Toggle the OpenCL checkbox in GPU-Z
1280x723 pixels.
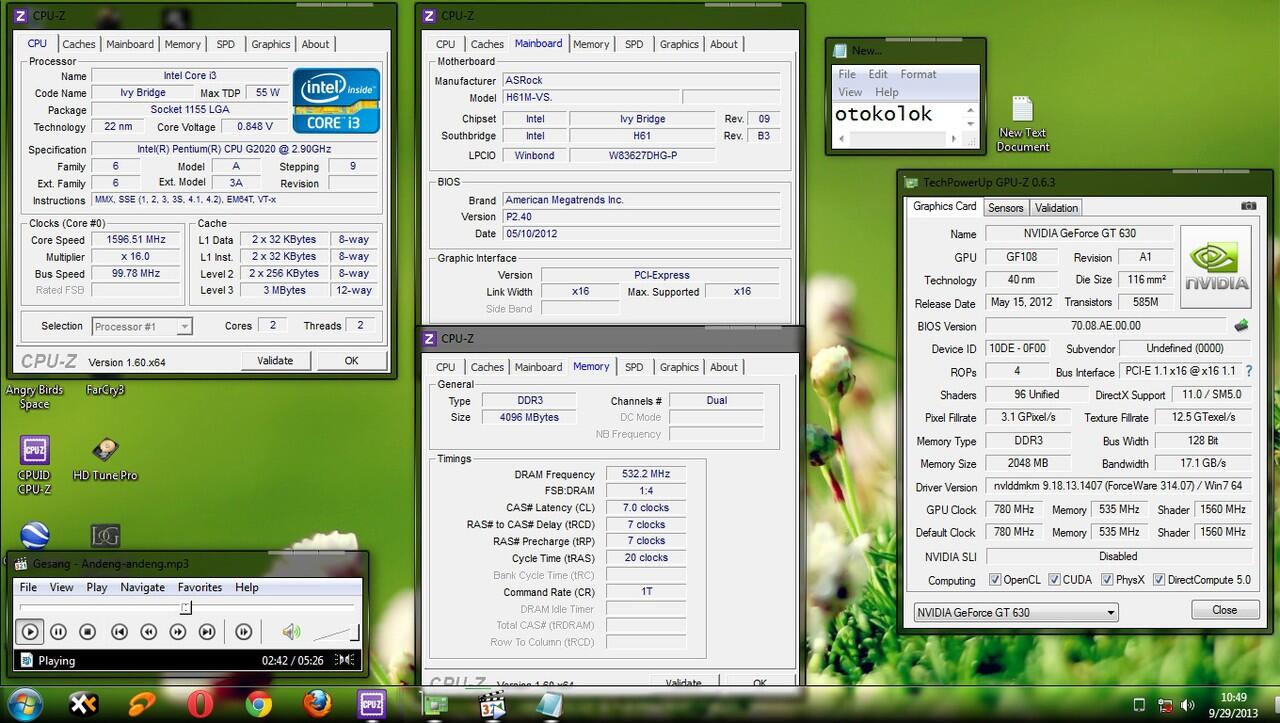(995, 580)
